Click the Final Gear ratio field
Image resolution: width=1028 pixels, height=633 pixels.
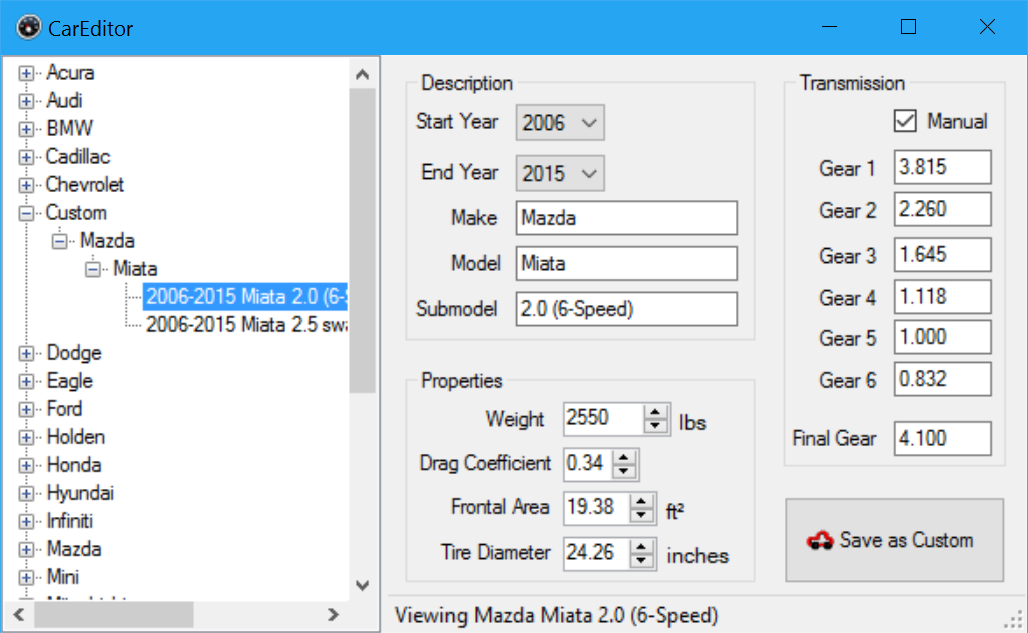click(942, 438)
